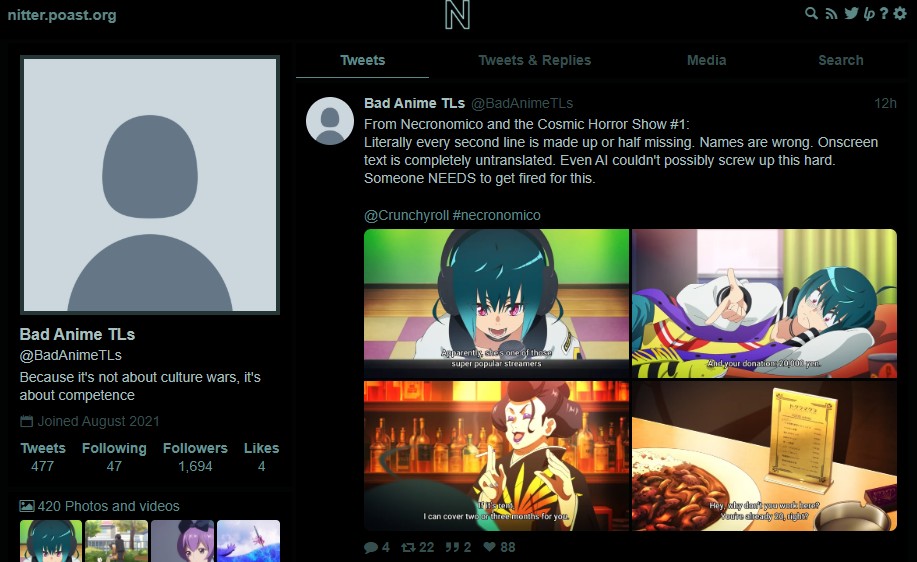Click the bio text about culture wars

140,386
